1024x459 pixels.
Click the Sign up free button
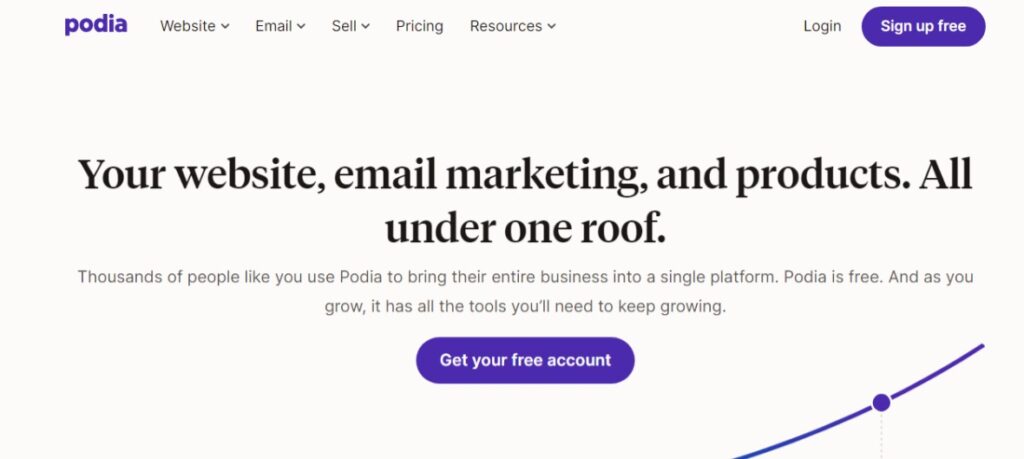coord(923,26)
